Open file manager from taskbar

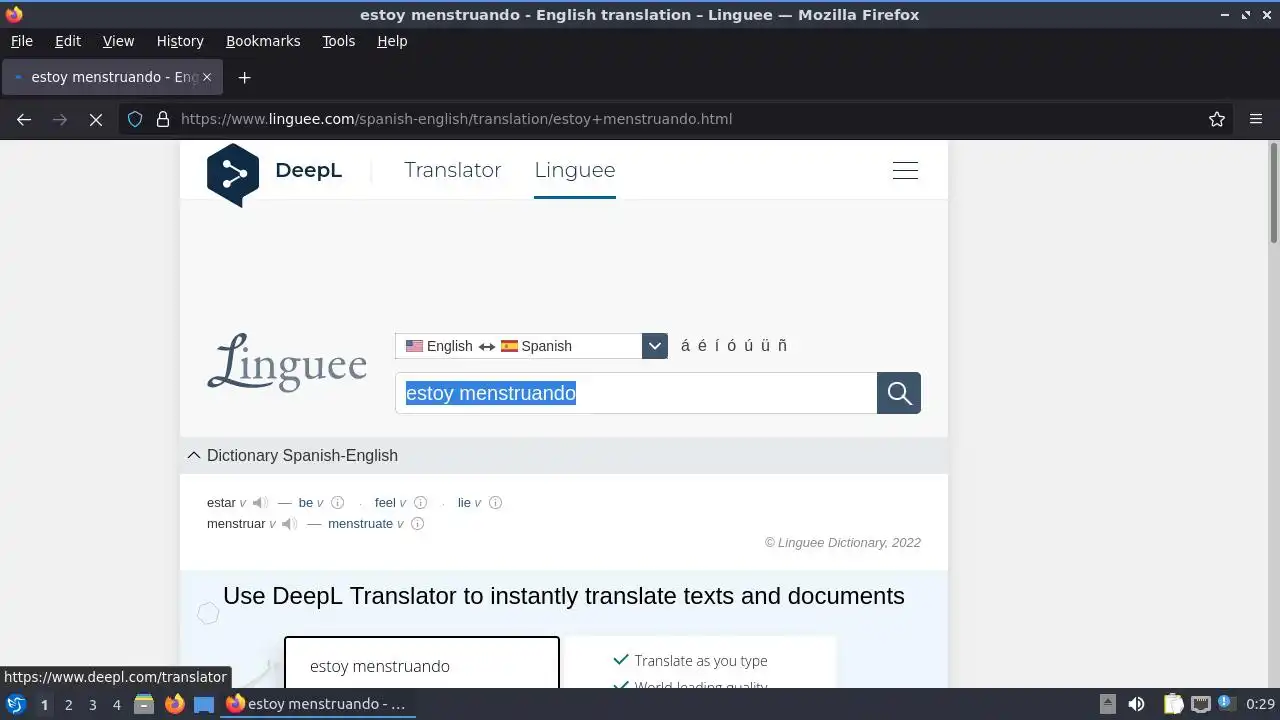pos(144,704)
